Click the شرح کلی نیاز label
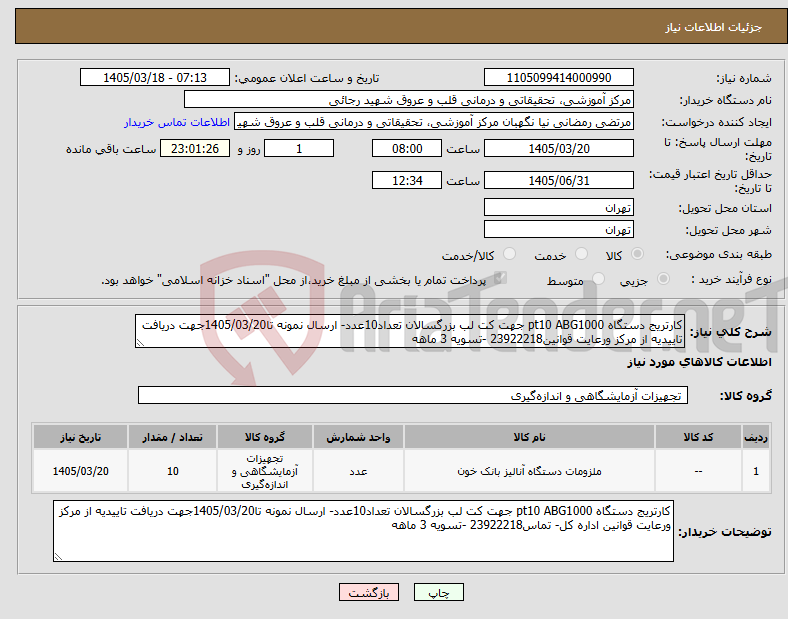 pyautogui.click(x=731, y=332)
